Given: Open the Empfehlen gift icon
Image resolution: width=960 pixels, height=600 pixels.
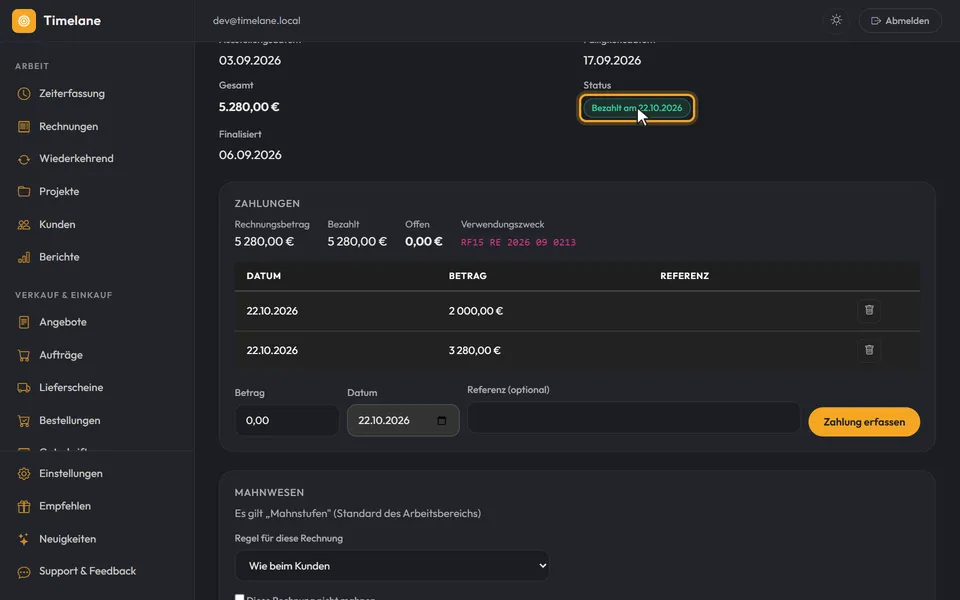Looking at the screenshot, I should click(x=24, y=506).
